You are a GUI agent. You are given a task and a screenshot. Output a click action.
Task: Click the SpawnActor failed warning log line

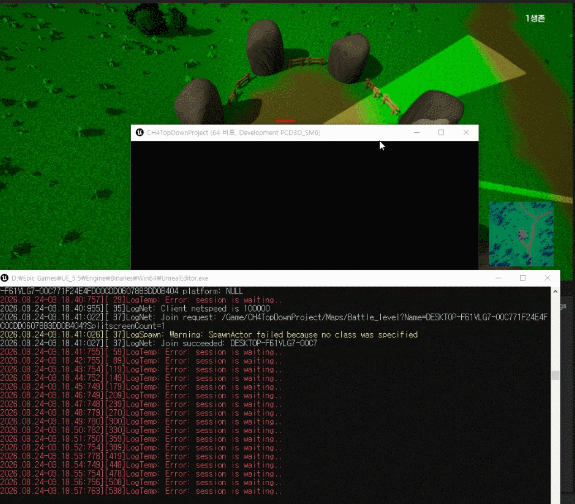(209, 335)
